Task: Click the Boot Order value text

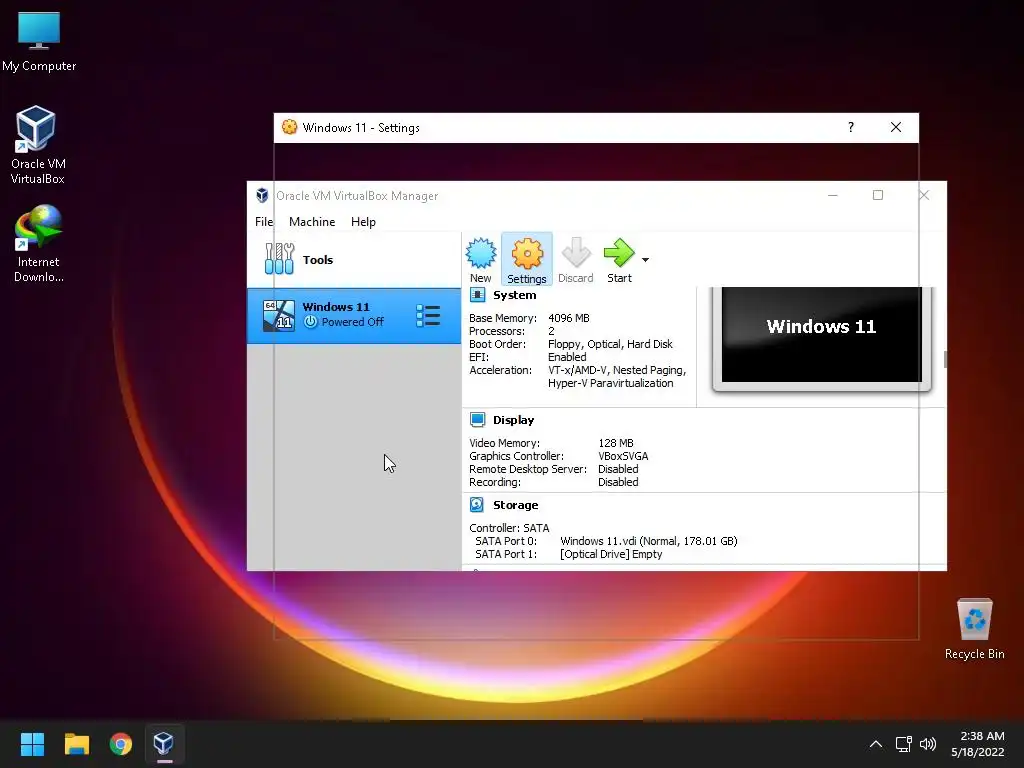Action: (610, 344)
